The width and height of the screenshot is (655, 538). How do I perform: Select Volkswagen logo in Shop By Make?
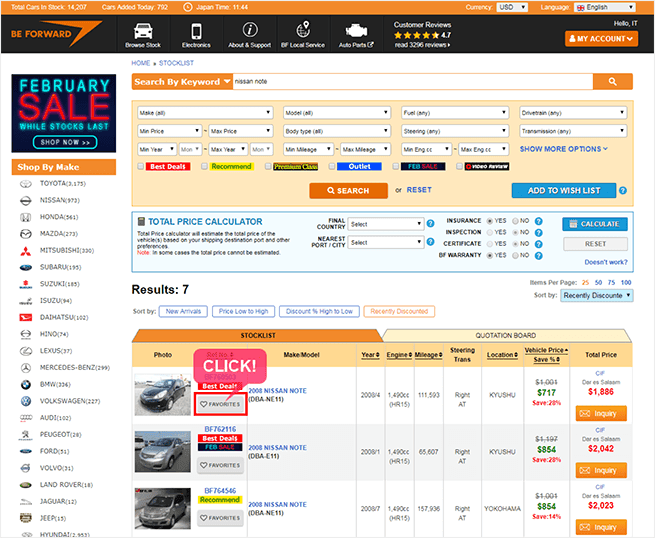point(26,401)
